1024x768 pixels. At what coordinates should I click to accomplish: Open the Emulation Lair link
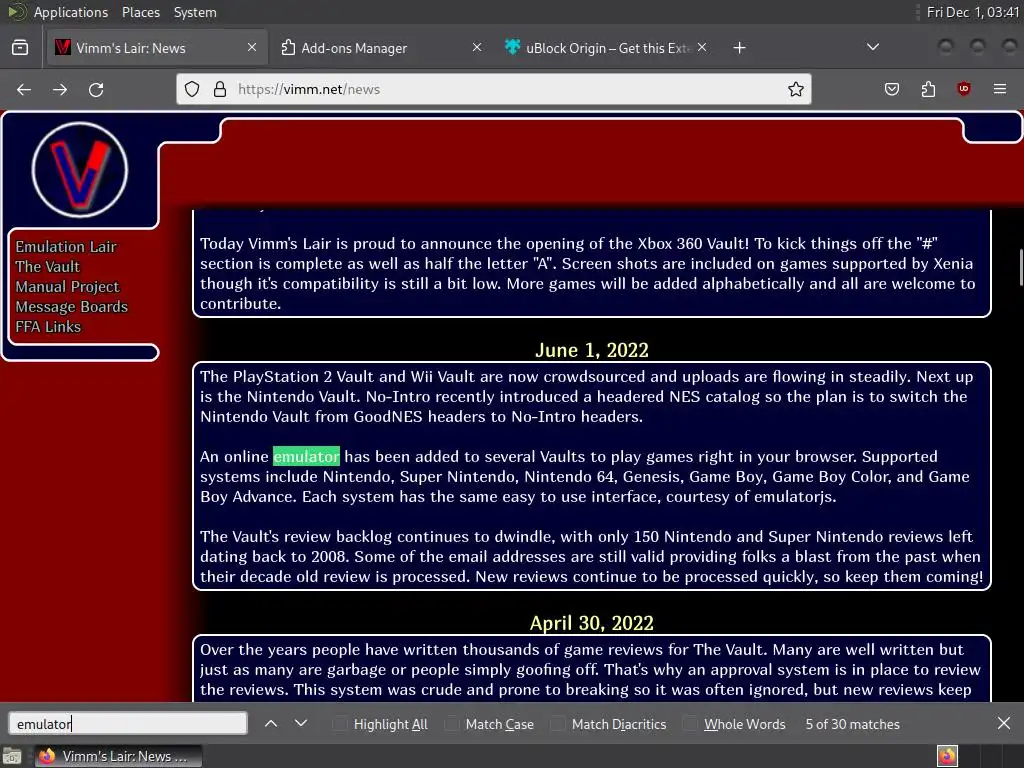point(66,247)
